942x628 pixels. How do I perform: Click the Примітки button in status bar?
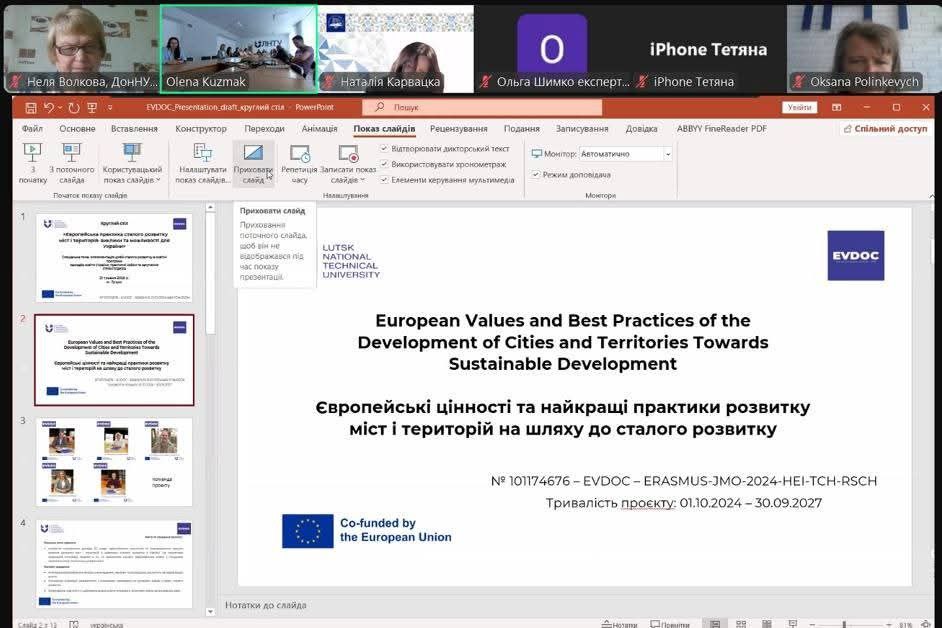coord(670,624)
